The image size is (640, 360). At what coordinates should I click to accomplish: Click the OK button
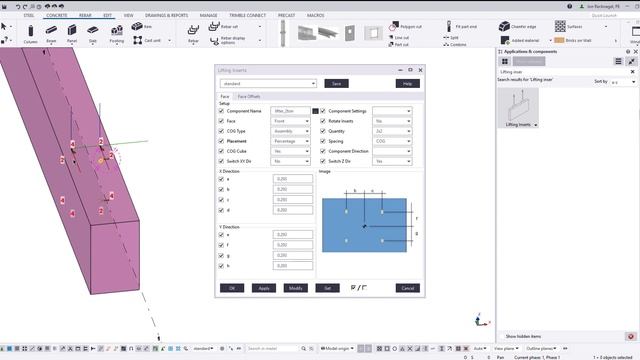232,288
